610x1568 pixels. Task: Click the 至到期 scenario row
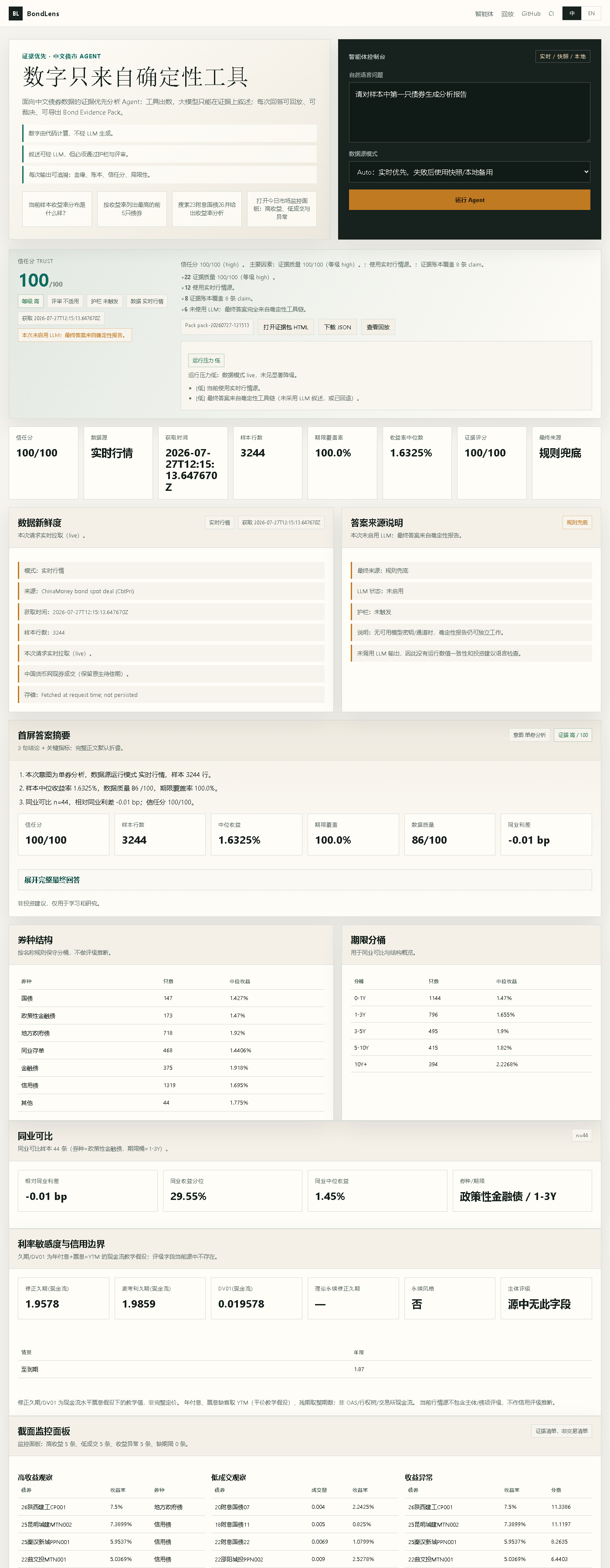pos(305,1369)
